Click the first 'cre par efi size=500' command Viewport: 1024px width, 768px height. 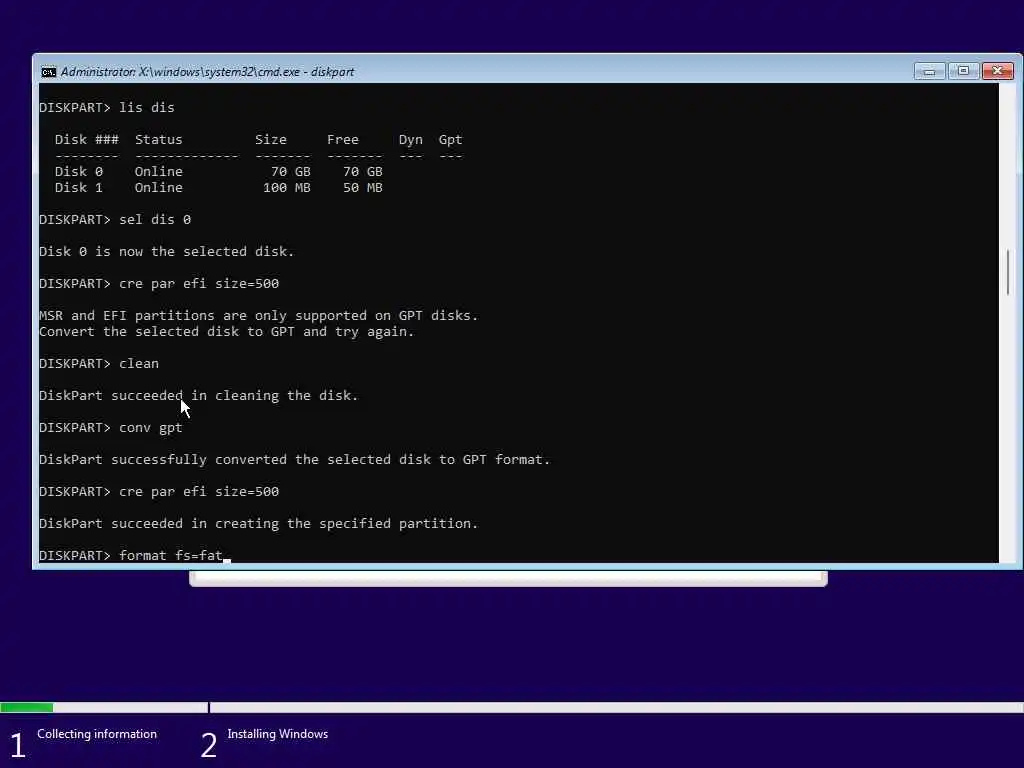point(199,283)
